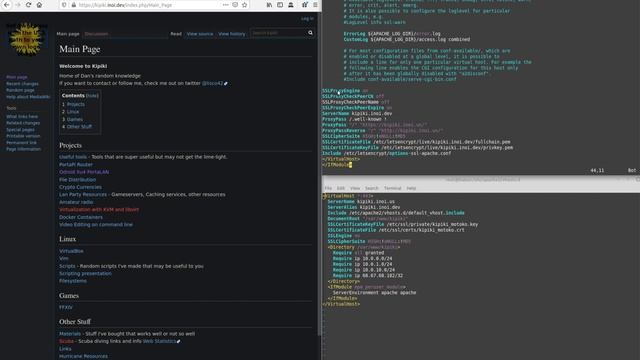Viewport: 640px width, 360px height.
Task: Click the wiki search magnifier button
Action: click(x=310, y=33)
